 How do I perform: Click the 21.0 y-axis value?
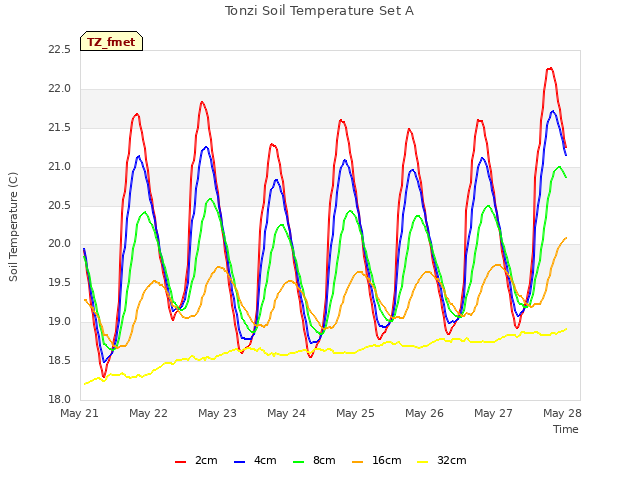(x=59, y=167)
